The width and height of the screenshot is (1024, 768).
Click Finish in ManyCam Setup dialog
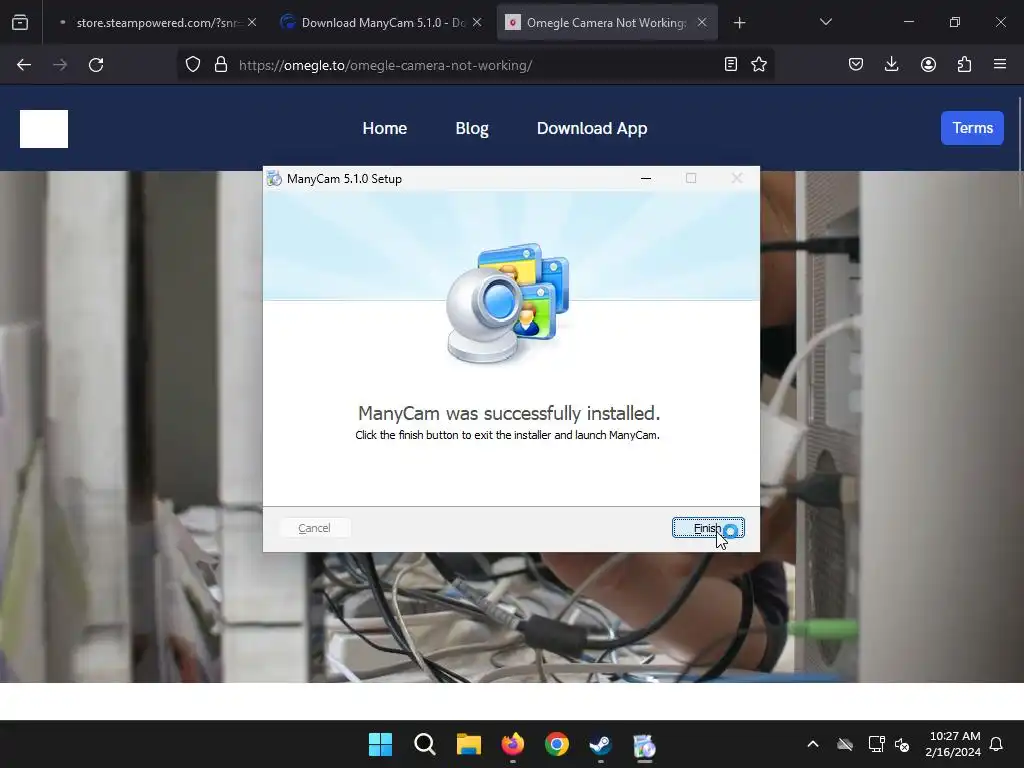(x=708, y=528)
